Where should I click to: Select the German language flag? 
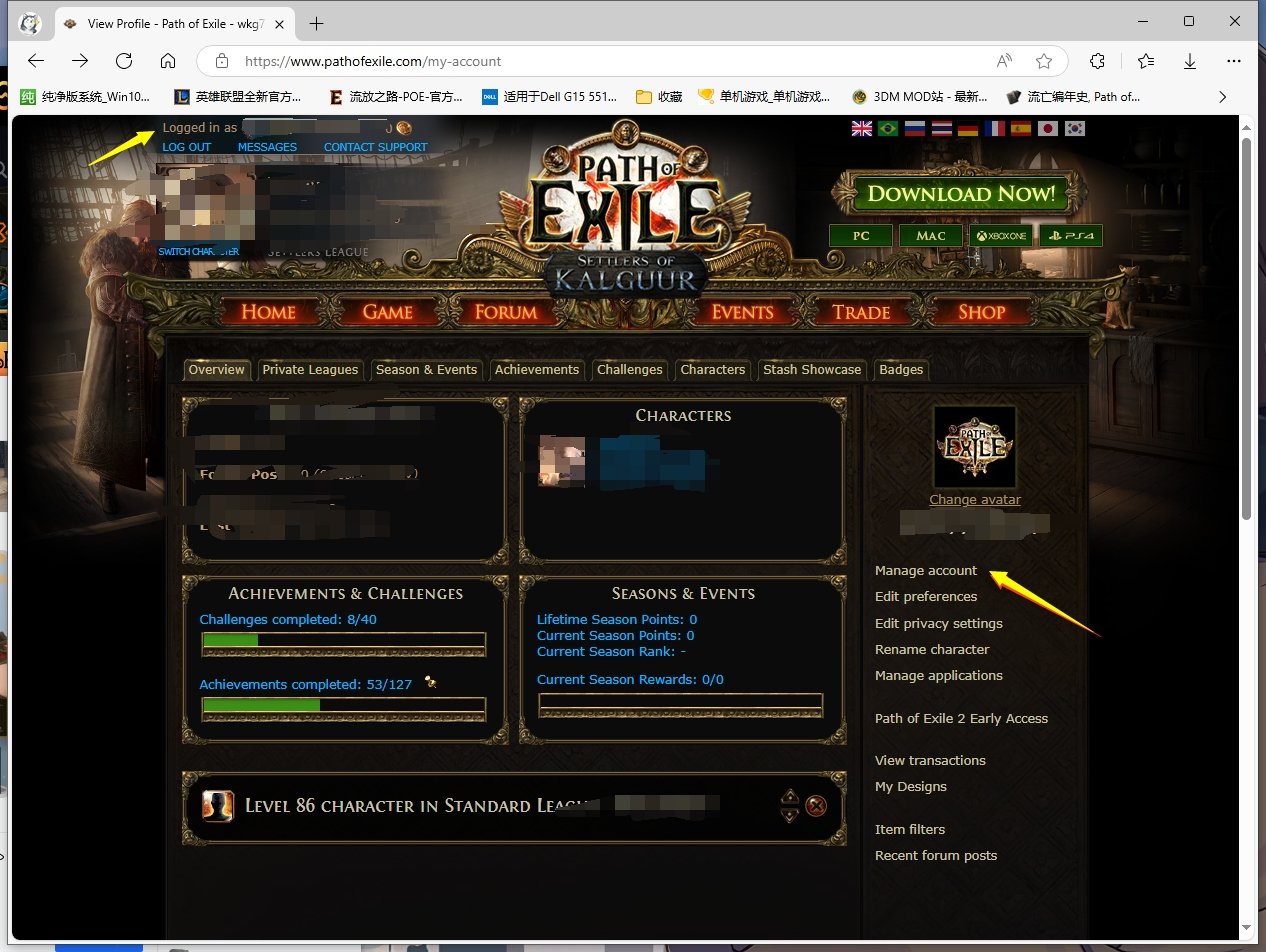coord(968,128)
